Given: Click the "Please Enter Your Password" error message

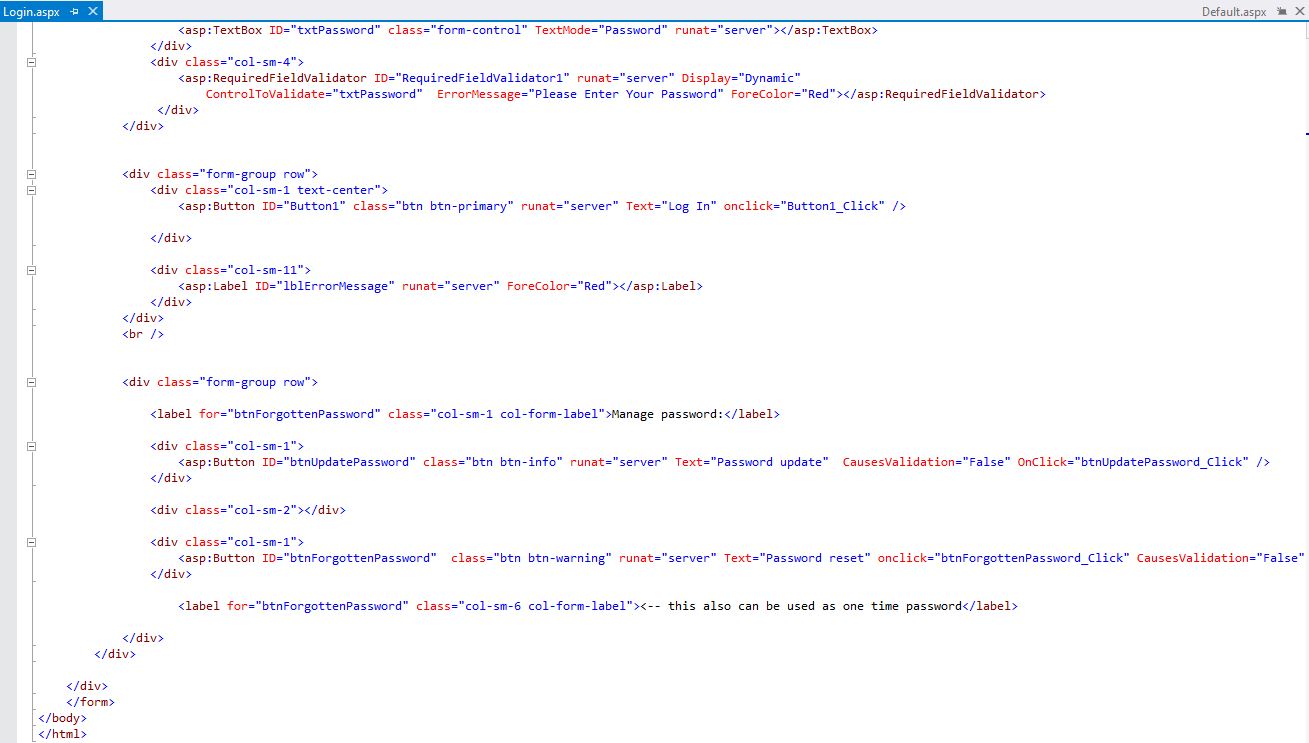Looking at the screenshot, I should pos(625,94).
